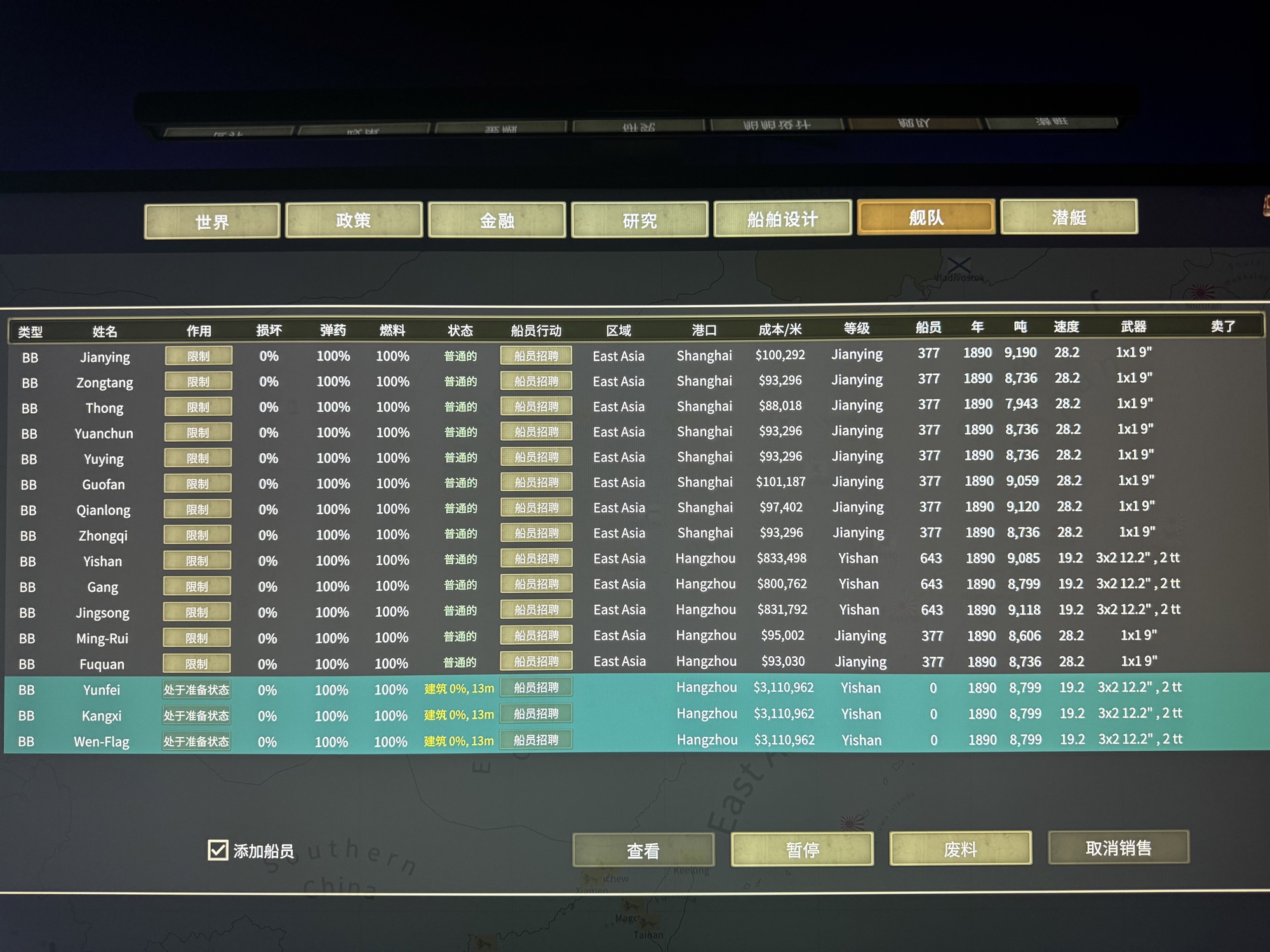Click the cost value $95,002

(782, 635)
